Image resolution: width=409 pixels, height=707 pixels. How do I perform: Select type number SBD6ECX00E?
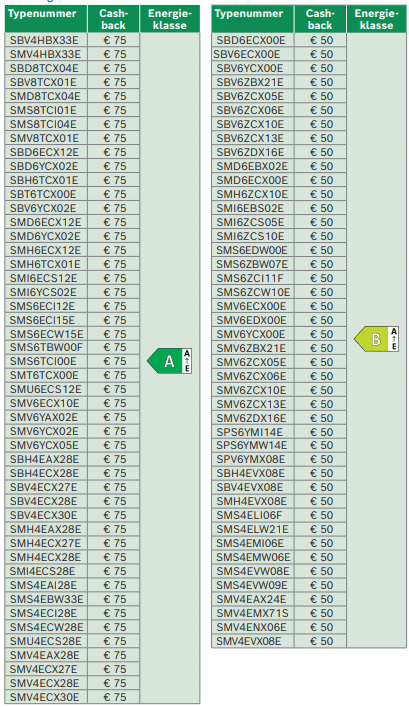pos(251,40)
